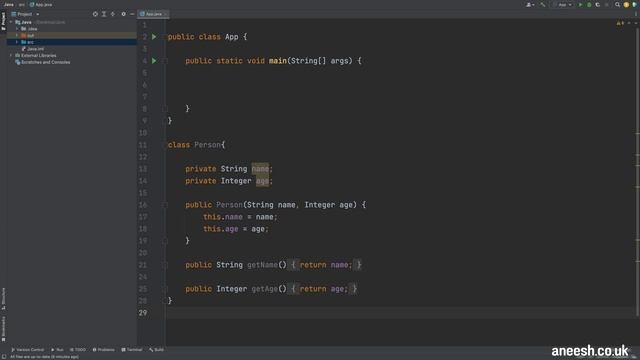Open the Version Control tool window

tap(27, 350)
